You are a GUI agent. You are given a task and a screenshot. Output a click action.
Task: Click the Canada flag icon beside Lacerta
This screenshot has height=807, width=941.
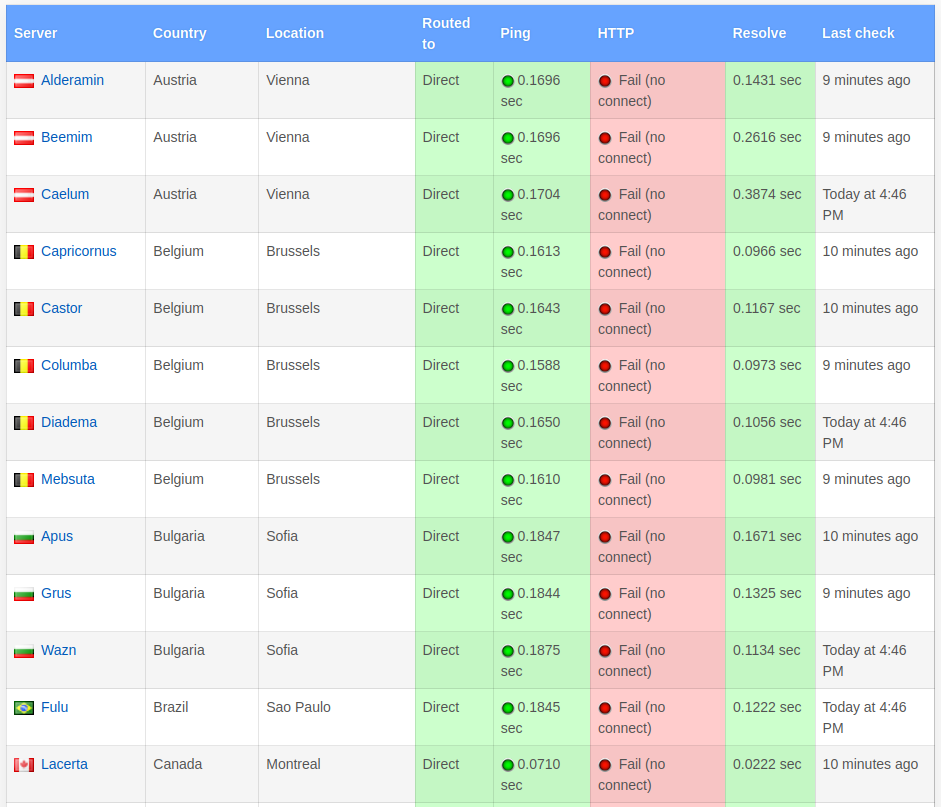click(24, 765)
